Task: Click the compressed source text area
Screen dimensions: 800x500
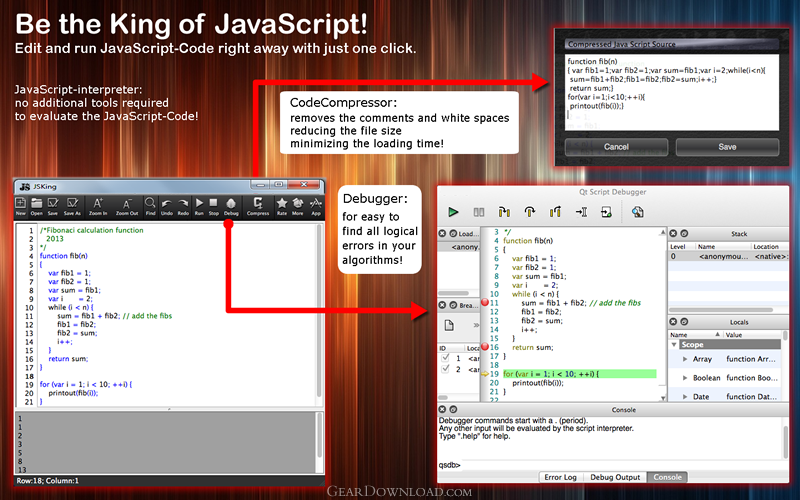Action: (x=672, y=92)
